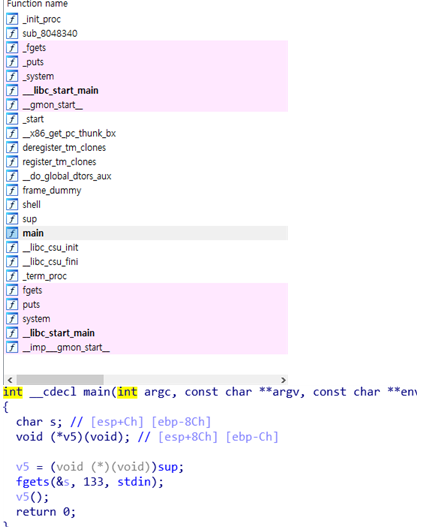Click the function icon beside _init_proc

(x=12, y=19)
